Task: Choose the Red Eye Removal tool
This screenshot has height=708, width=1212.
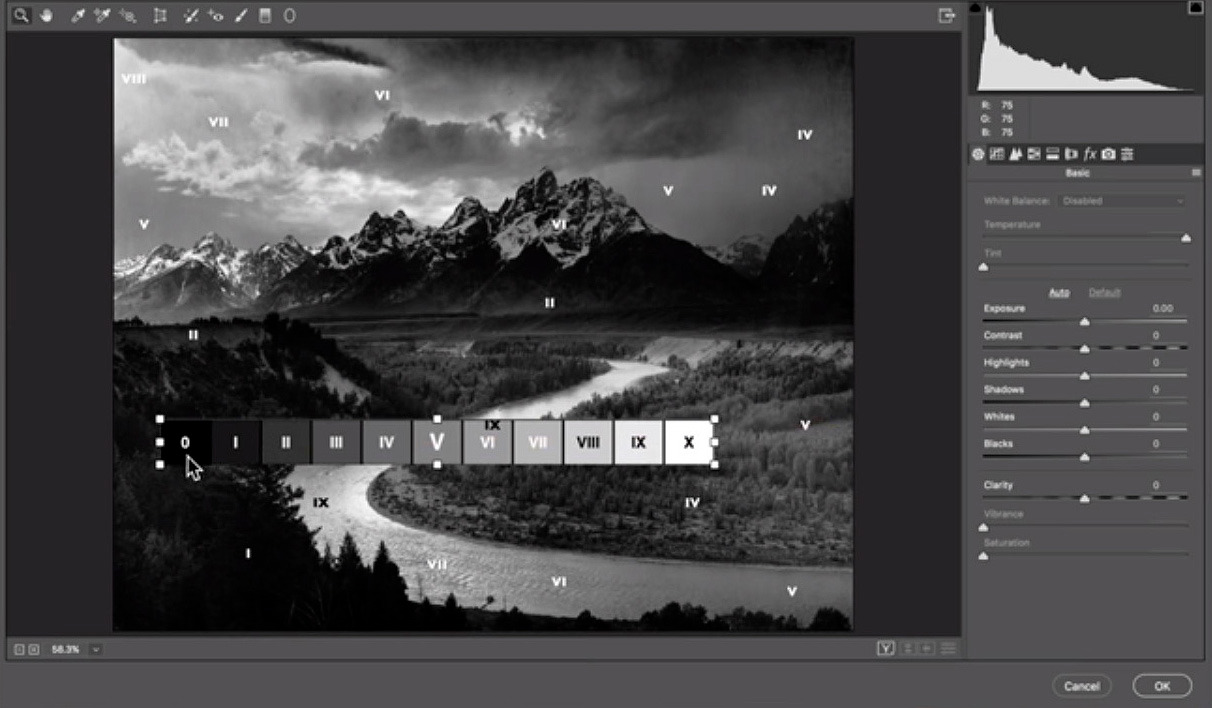Action: tap(216, 16)
